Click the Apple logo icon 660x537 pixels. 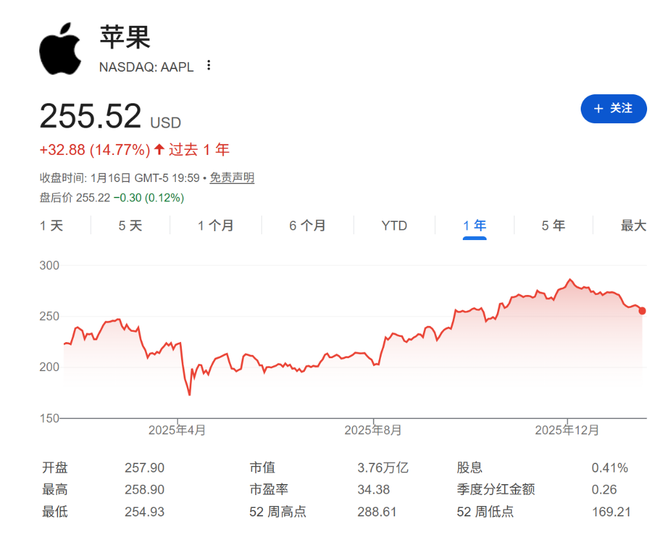coord(61,47)
